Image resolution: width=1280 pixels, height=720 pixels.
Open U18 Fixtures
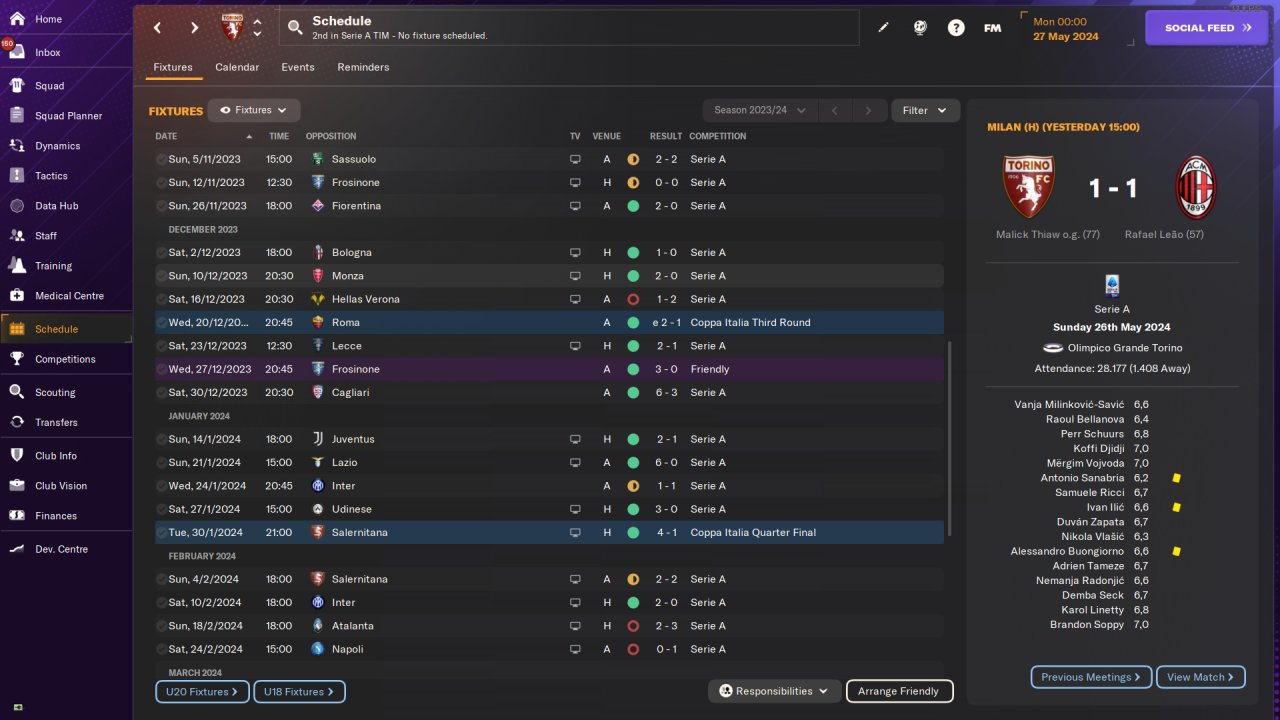point(300,691)
